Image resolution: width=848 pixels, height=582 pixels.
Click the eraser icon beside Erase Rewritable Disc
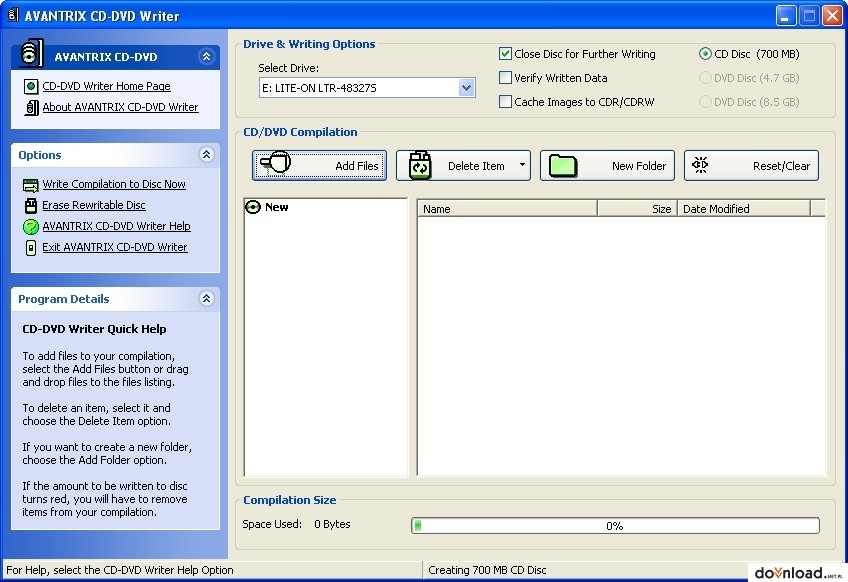(x=31, y=206)
